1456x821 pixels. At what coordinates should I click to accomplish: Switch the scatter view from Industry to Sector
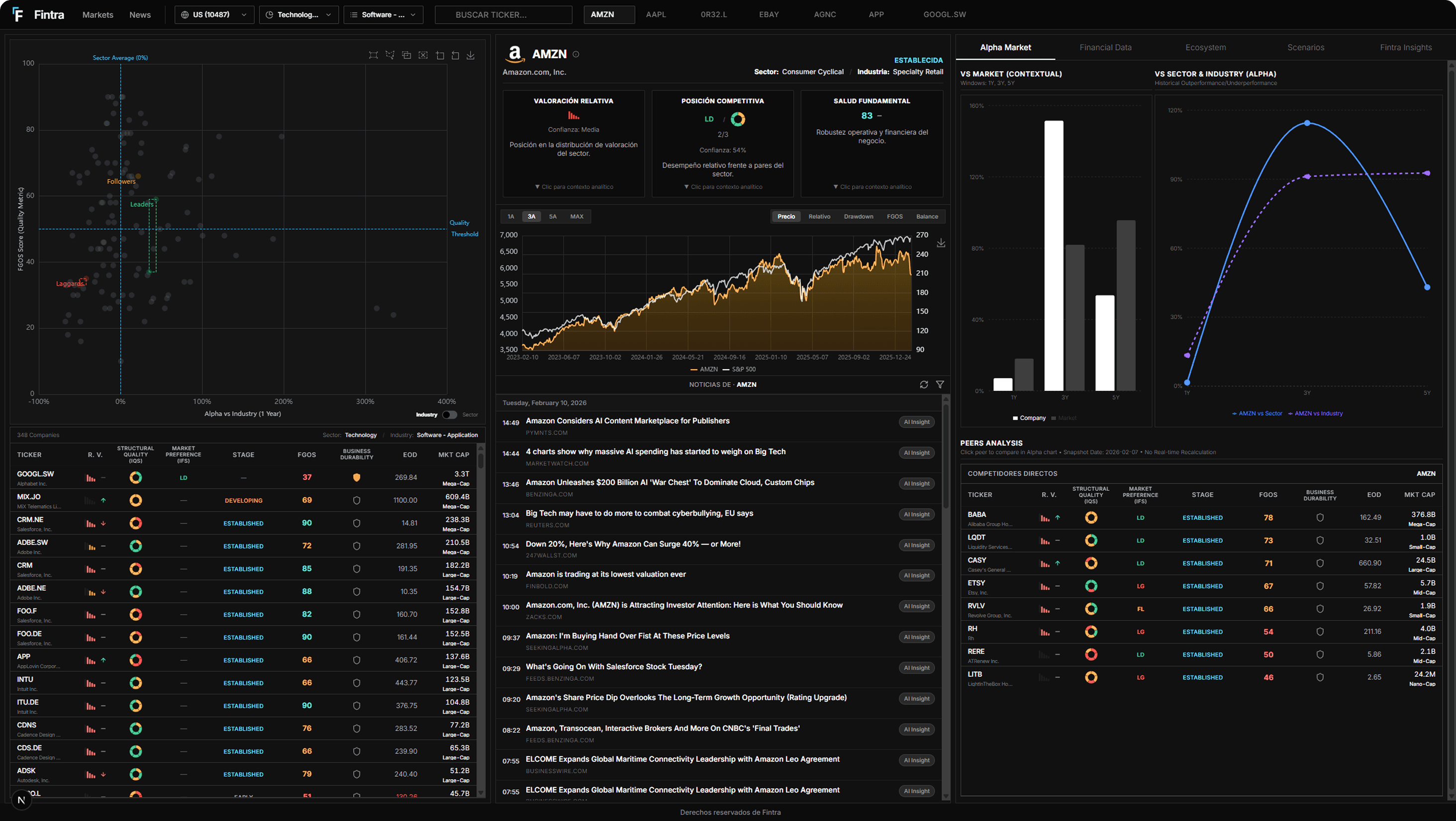pos(449,414)
